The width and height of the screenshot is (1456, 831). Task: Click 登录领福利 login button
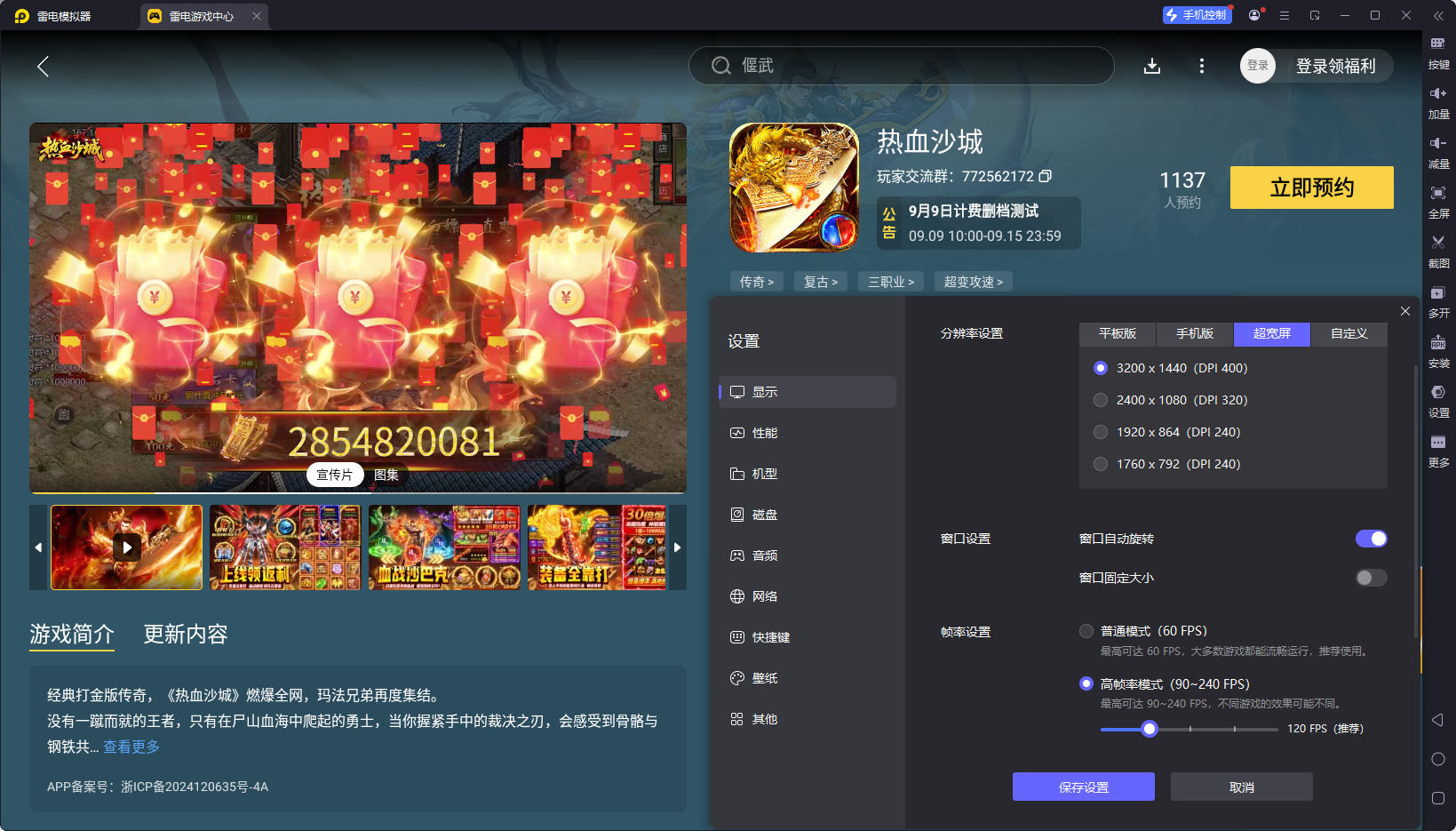pyautogui.click(x=1335, y=66)
